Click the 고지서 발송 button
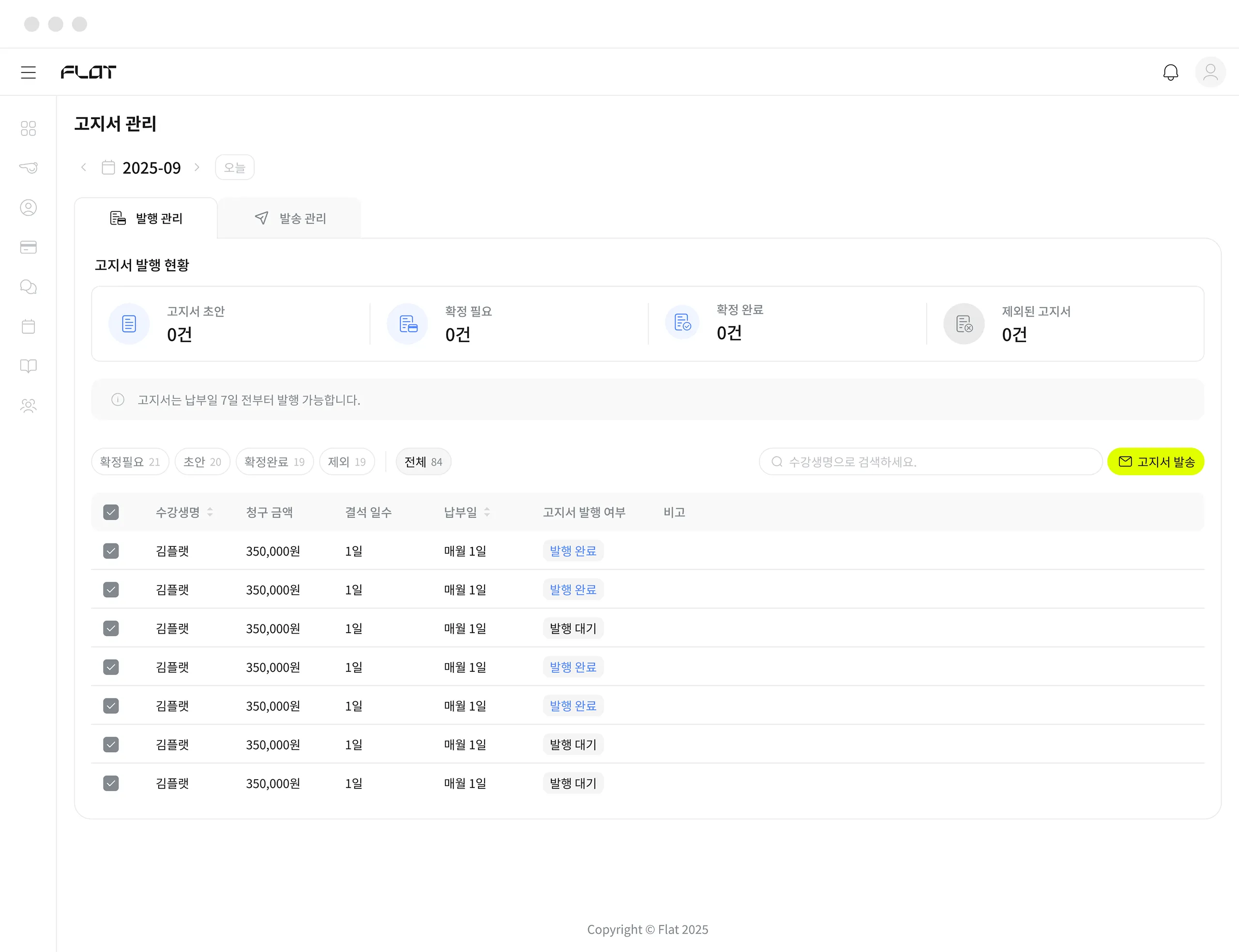Viewport: 1239px width, 952px height. coord(1156,462)
